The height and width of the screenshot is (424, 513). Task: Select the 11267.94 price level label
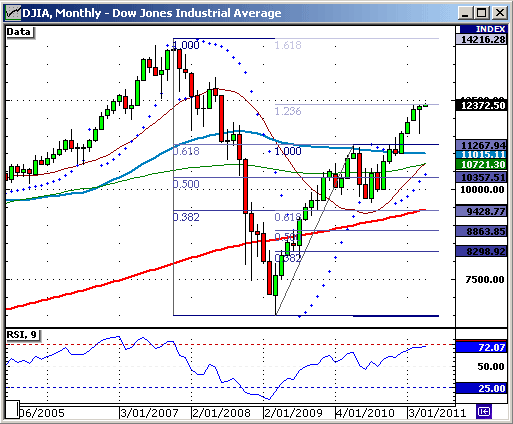coord(481,145)
